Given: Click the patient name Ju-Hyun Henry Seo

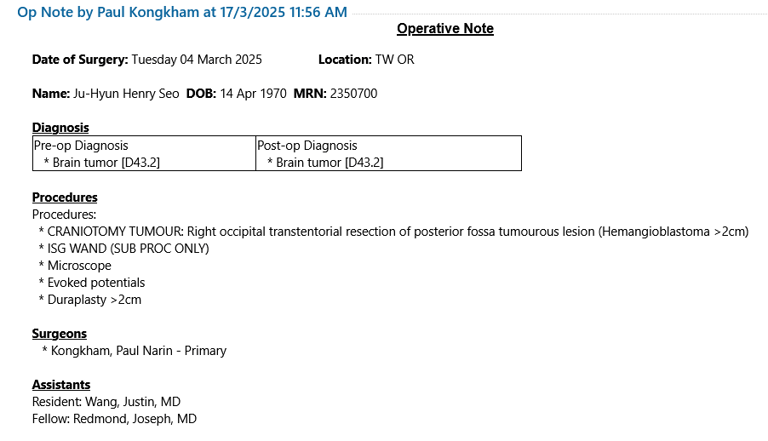Looking at the screenshot, I should click(126, 94).
